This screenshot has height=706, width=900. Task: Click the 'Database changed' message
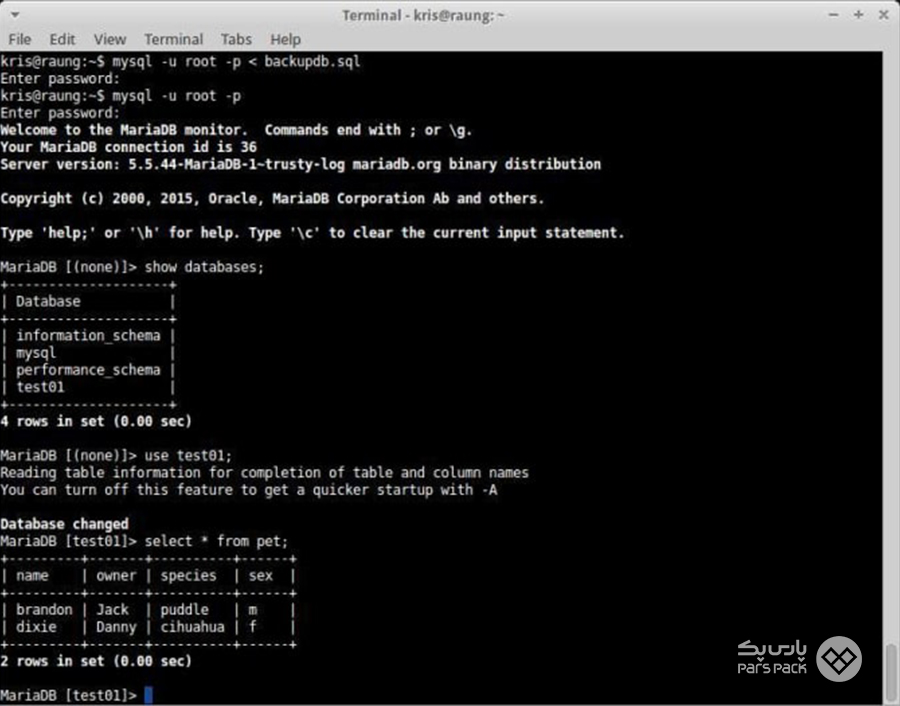tap(64, 524)
